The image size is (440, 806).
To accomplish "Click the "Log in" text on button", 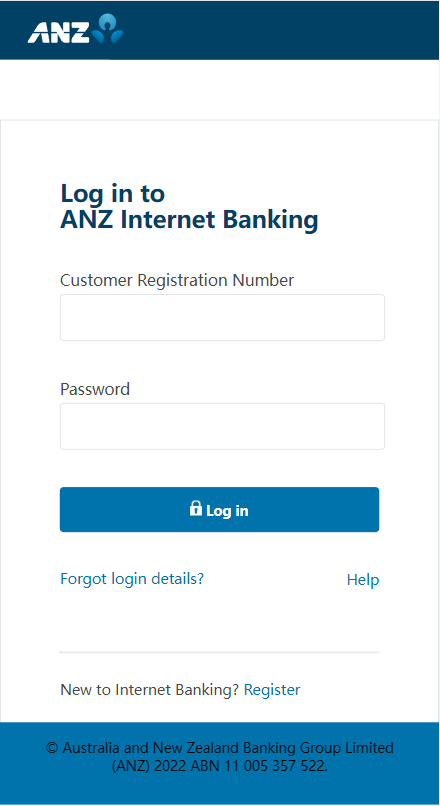I will click(227, 510).
